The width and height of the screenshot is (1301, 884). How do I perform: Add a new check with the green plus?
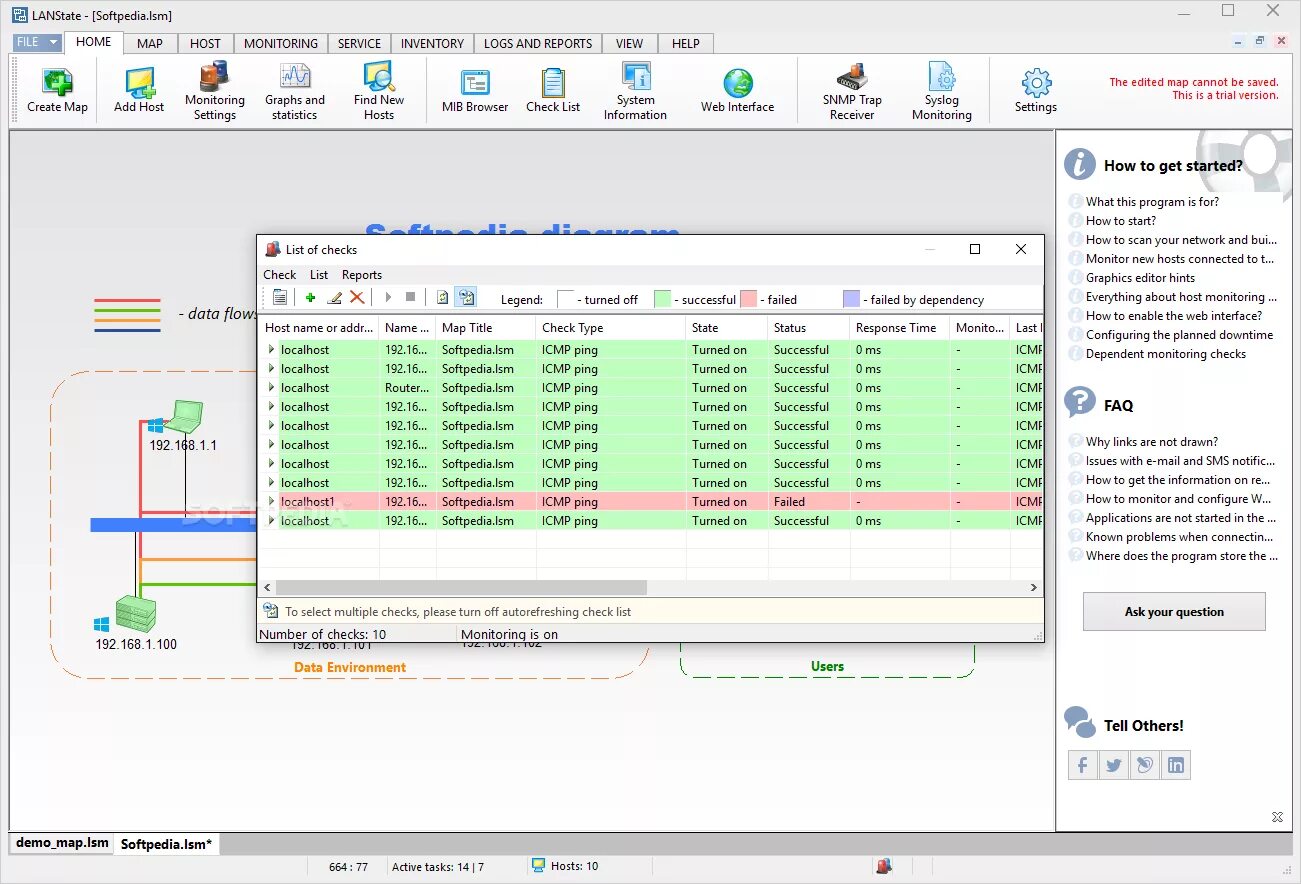(311, 297)
